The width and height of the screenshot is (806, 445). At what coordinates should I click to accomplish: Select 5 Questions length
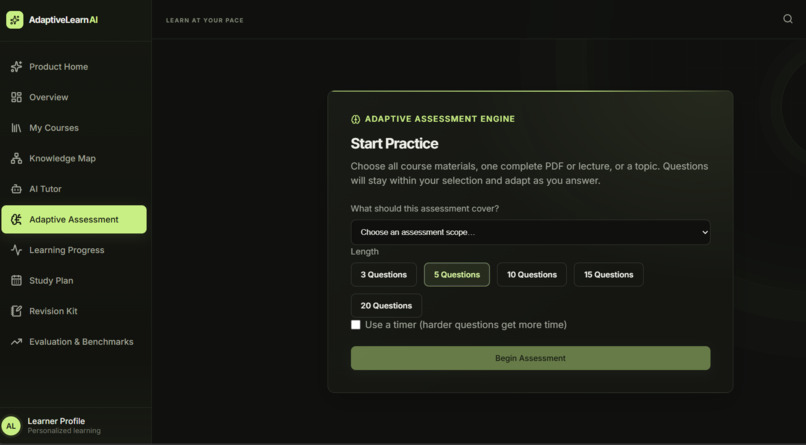point(456,274)
